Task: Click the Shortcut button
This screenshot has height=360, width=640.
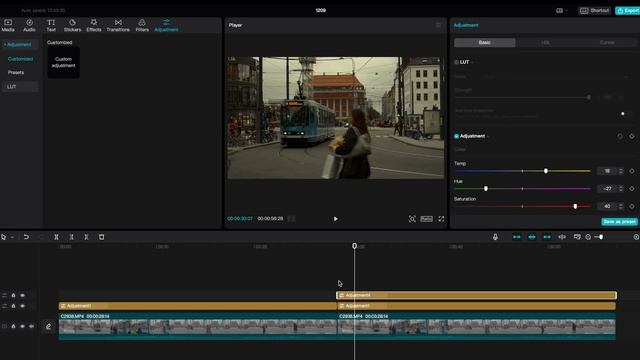Action: pyautogui.click(x=595, y=11)
